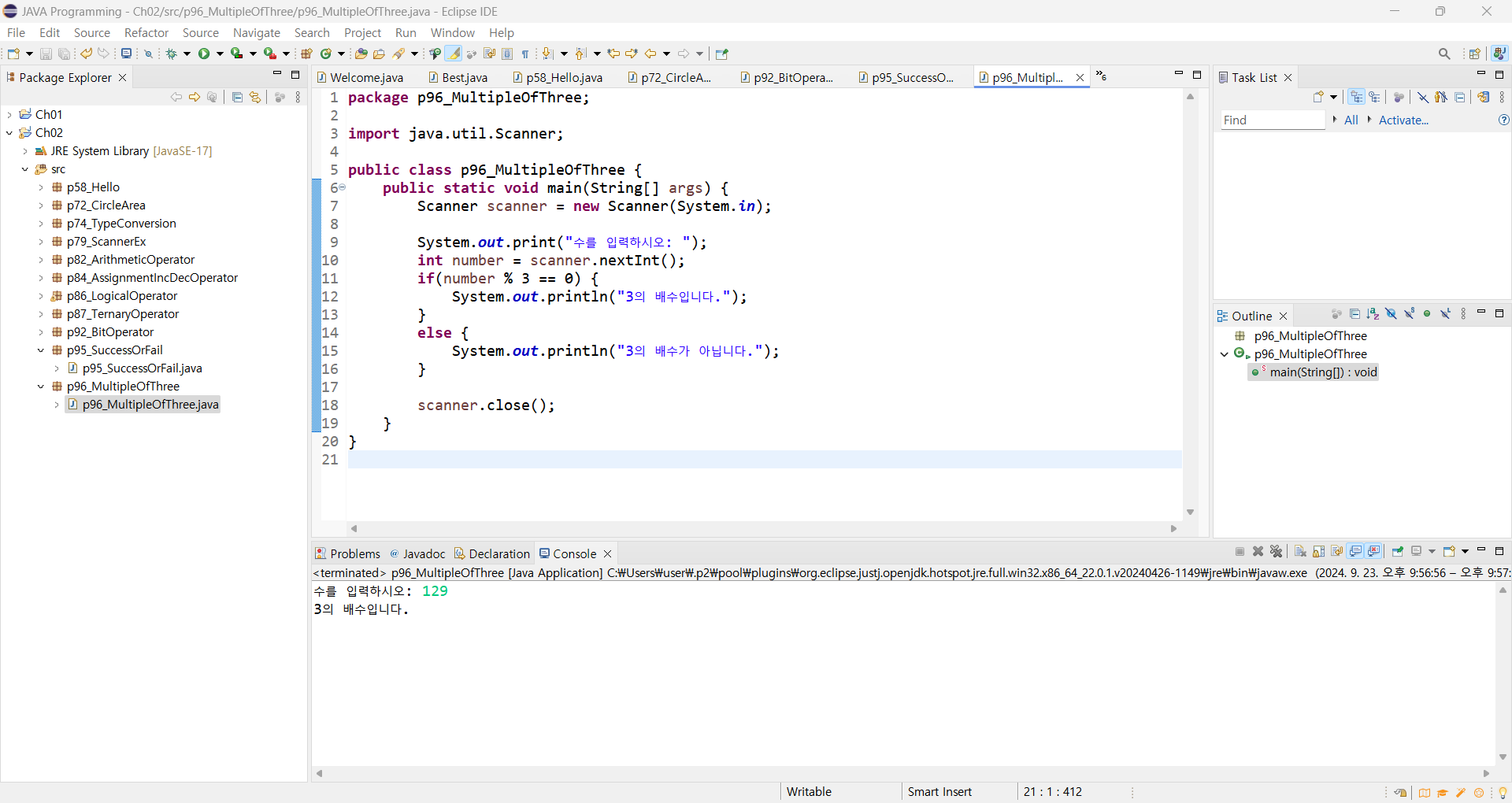Viewport: 1512px width, 803px height.
Task: Click the Next Annotation arrow icon
Action: pos(548,54)
